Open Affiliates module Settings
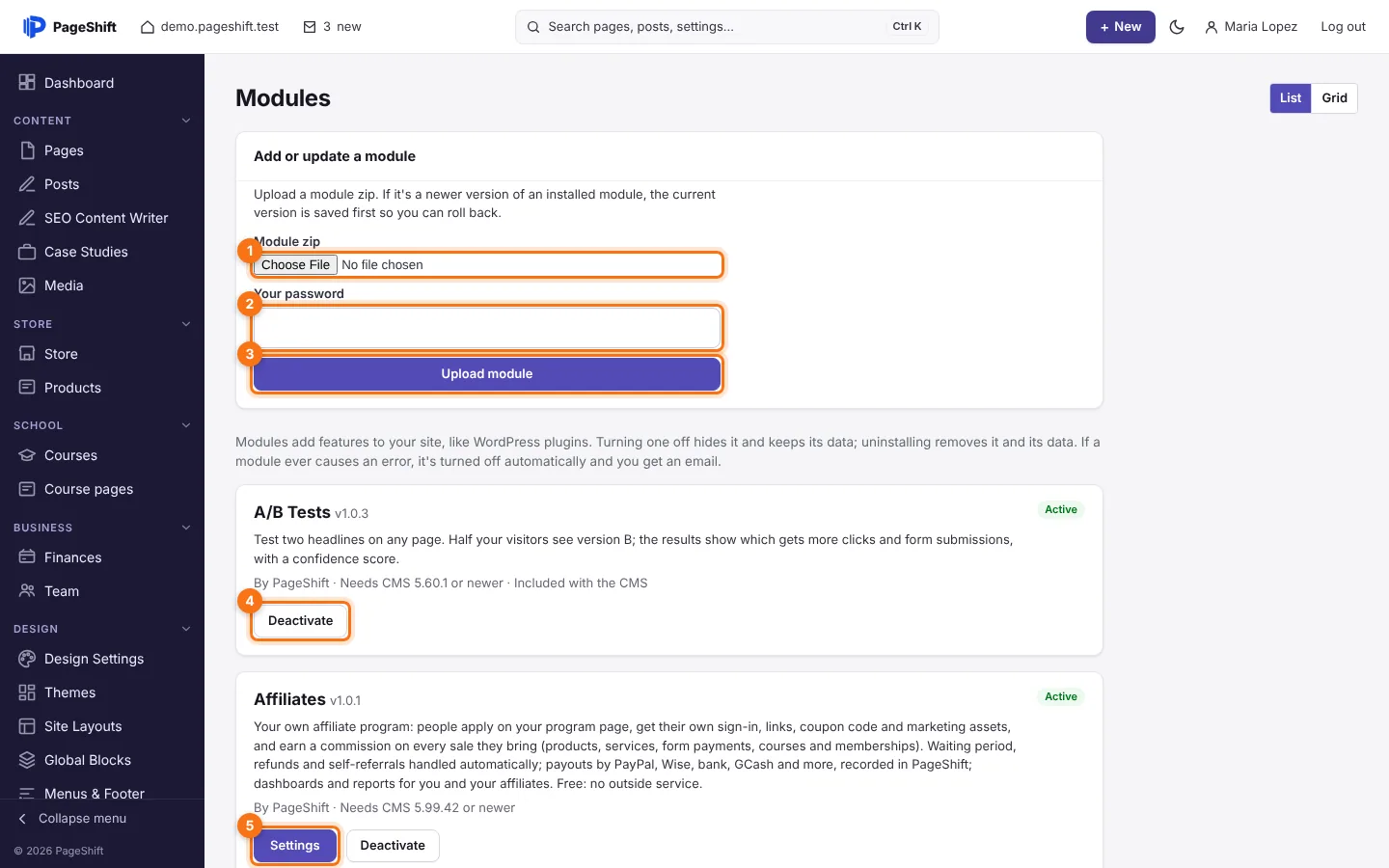The width and height of the screenshot is (1389, 868). click(x=295, y=846)
